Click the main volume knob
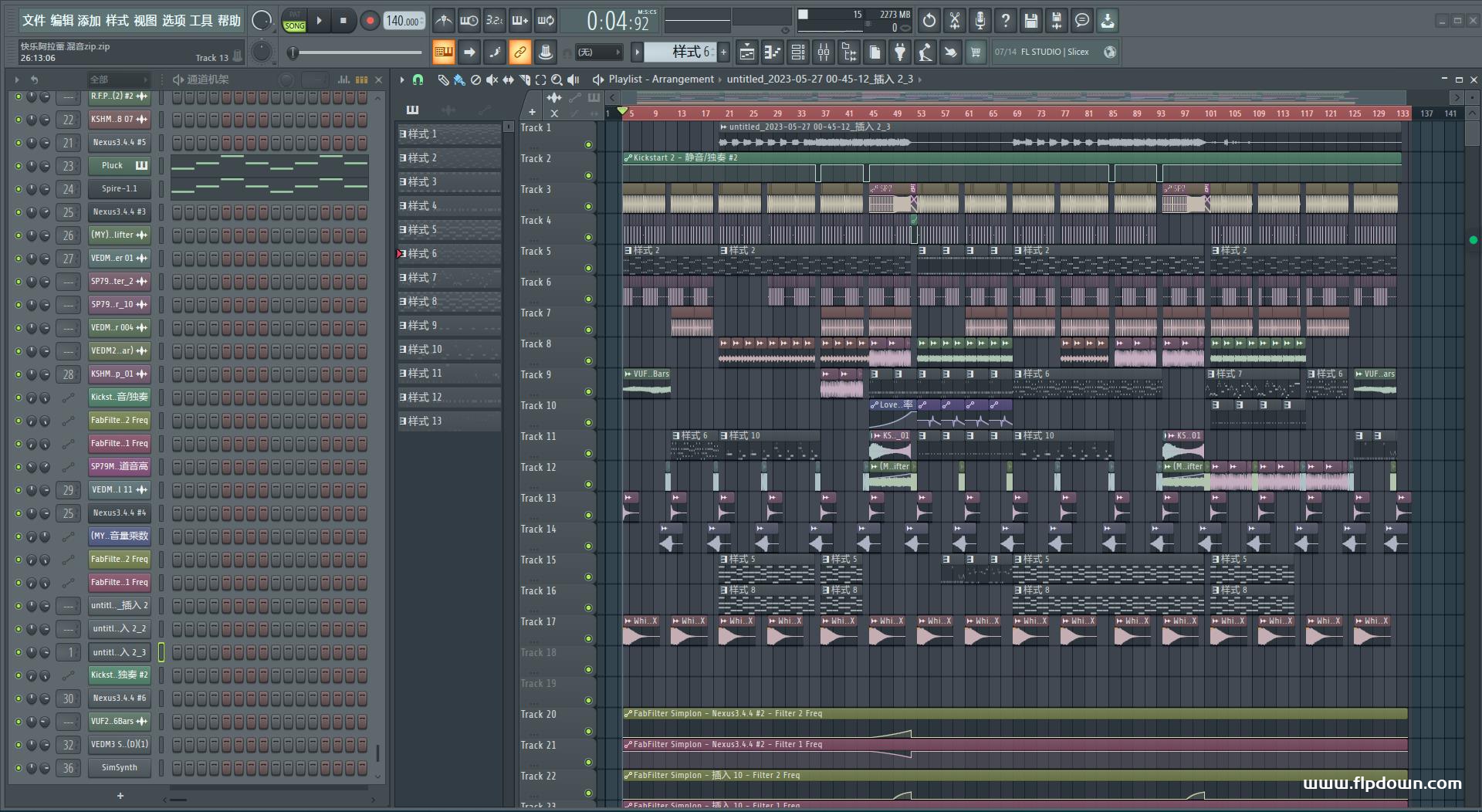 pos(262,21)
